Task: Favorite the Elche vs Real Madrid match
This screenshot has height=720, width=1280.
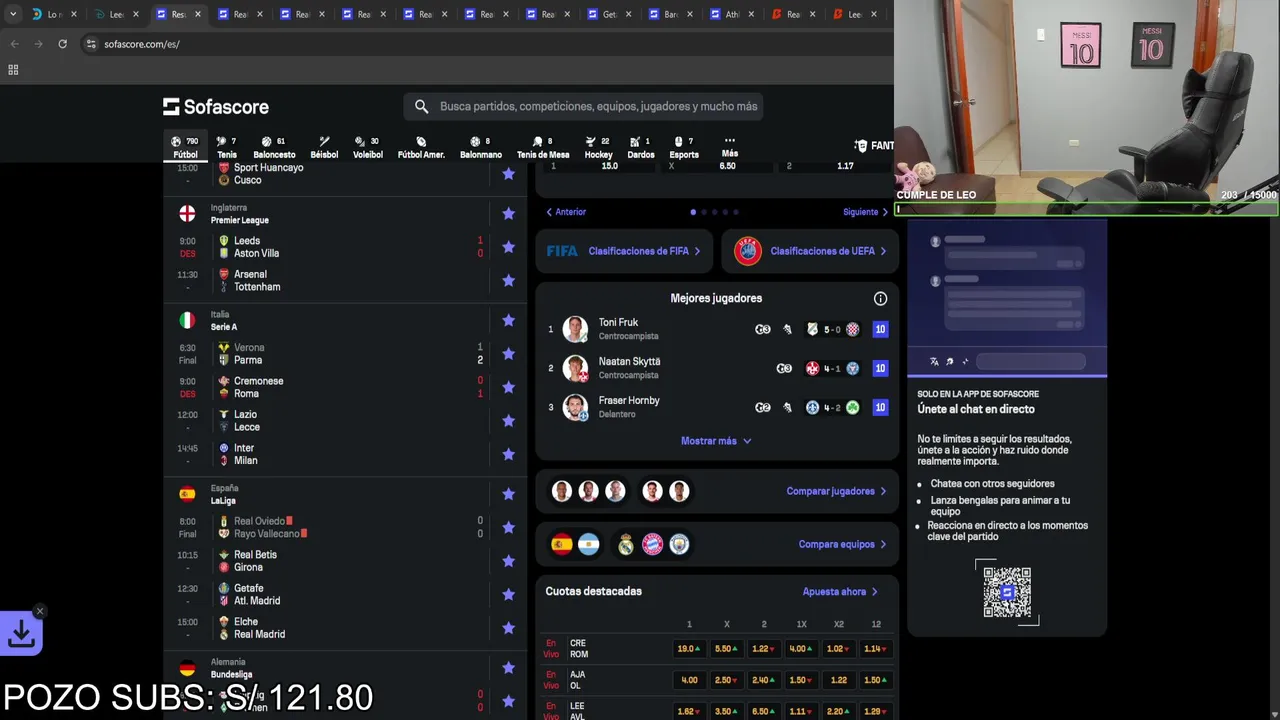Action: point(508,628)
